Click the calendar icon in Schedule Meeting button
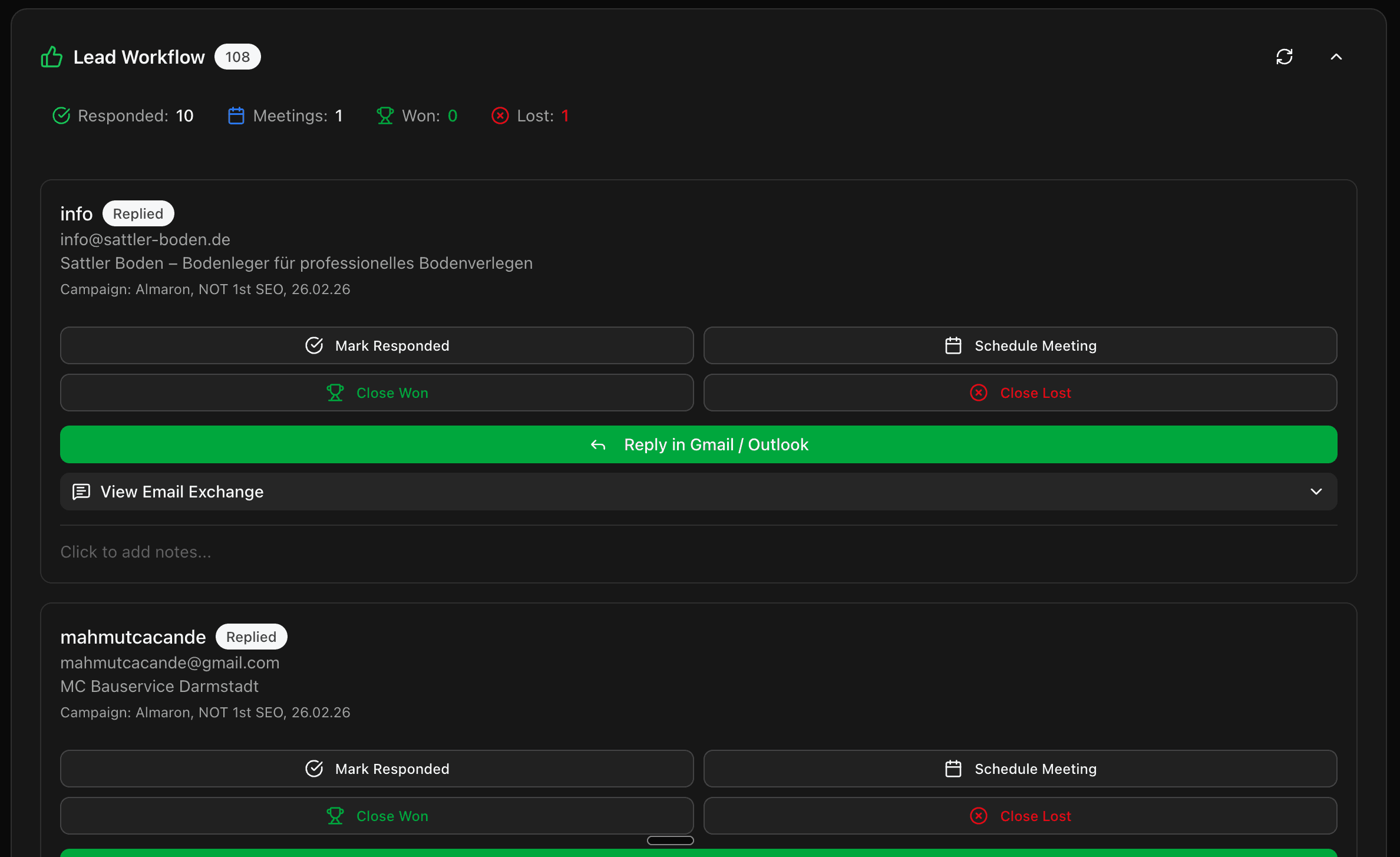The image size is (1400, 857). click(953, 345)
